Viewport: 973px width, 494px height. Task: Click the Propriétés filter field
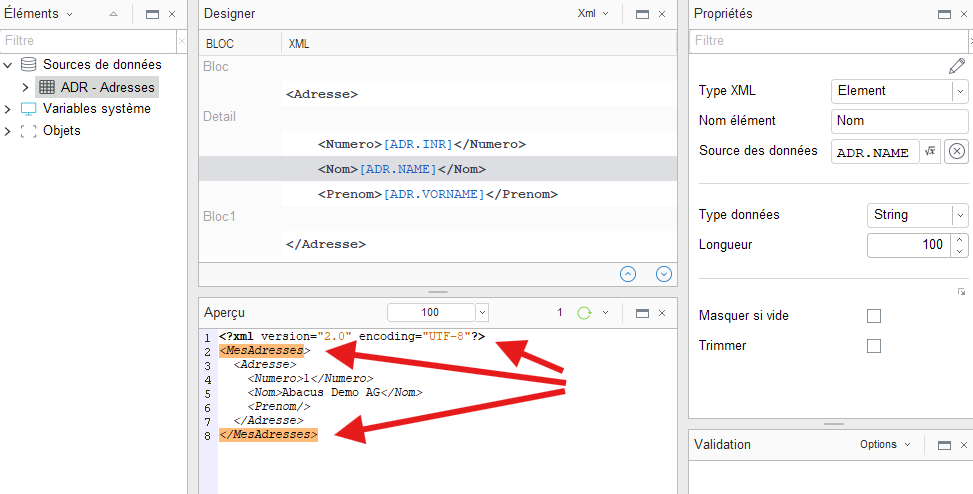click(828, 41)
